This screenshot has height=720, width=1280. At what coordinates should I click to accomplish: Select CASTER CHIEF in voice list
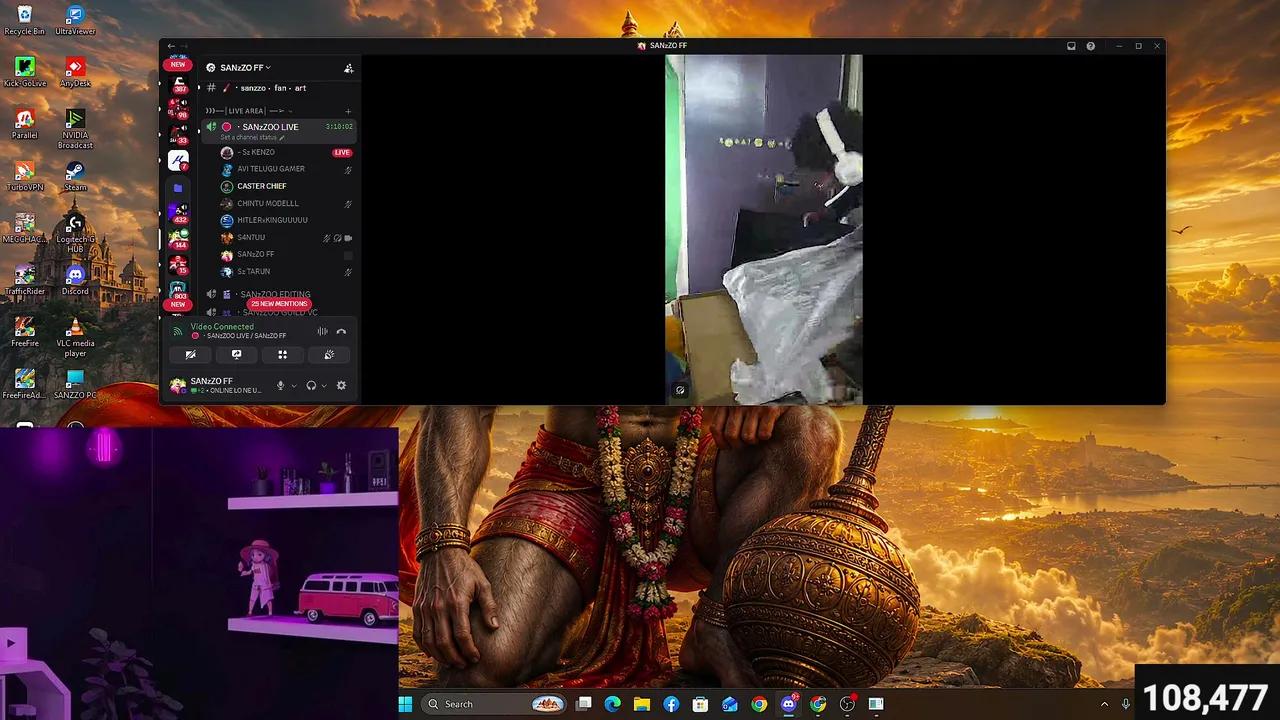click(261, 186)
